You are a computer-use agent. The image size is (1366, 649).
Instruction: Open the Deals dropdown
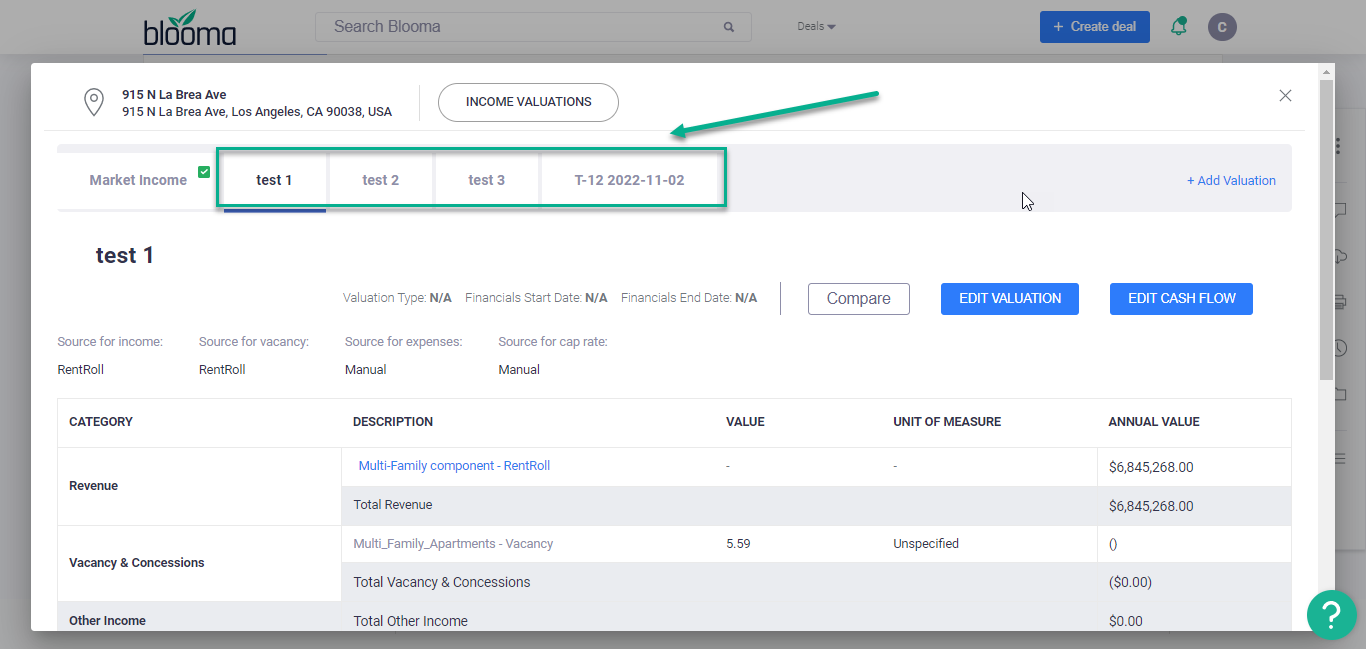(x=816, y=26)
